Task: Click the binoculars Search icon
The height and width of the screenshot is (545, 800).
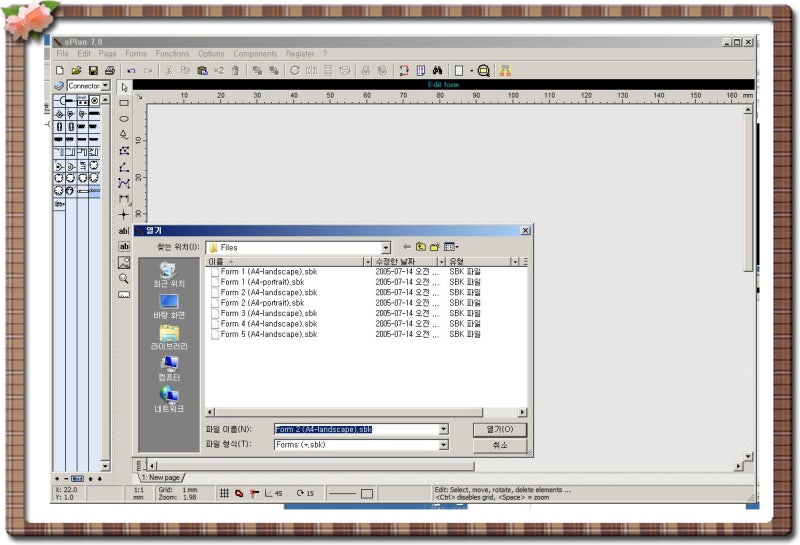Action: [x=437, y=70]
